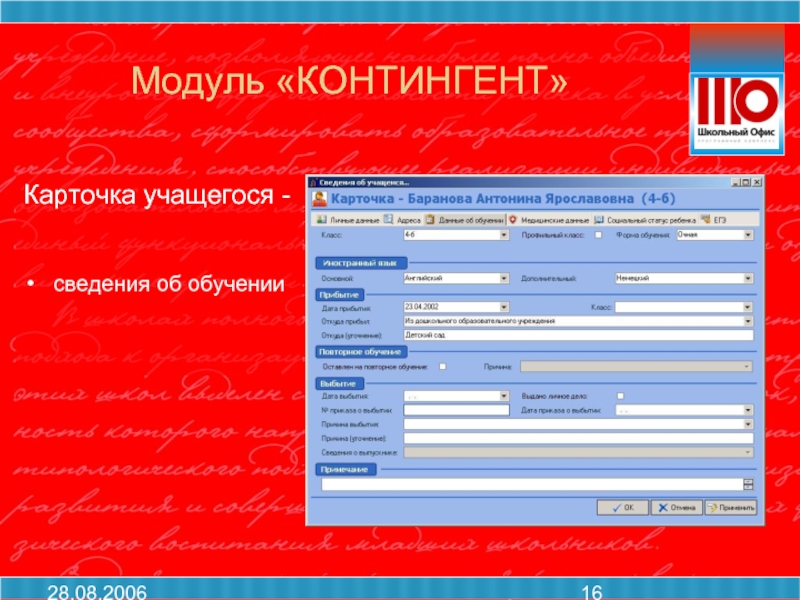Expand the Откуда прибыл dropdown
This screenshot has height=600, width=800.
click(748, 321)
